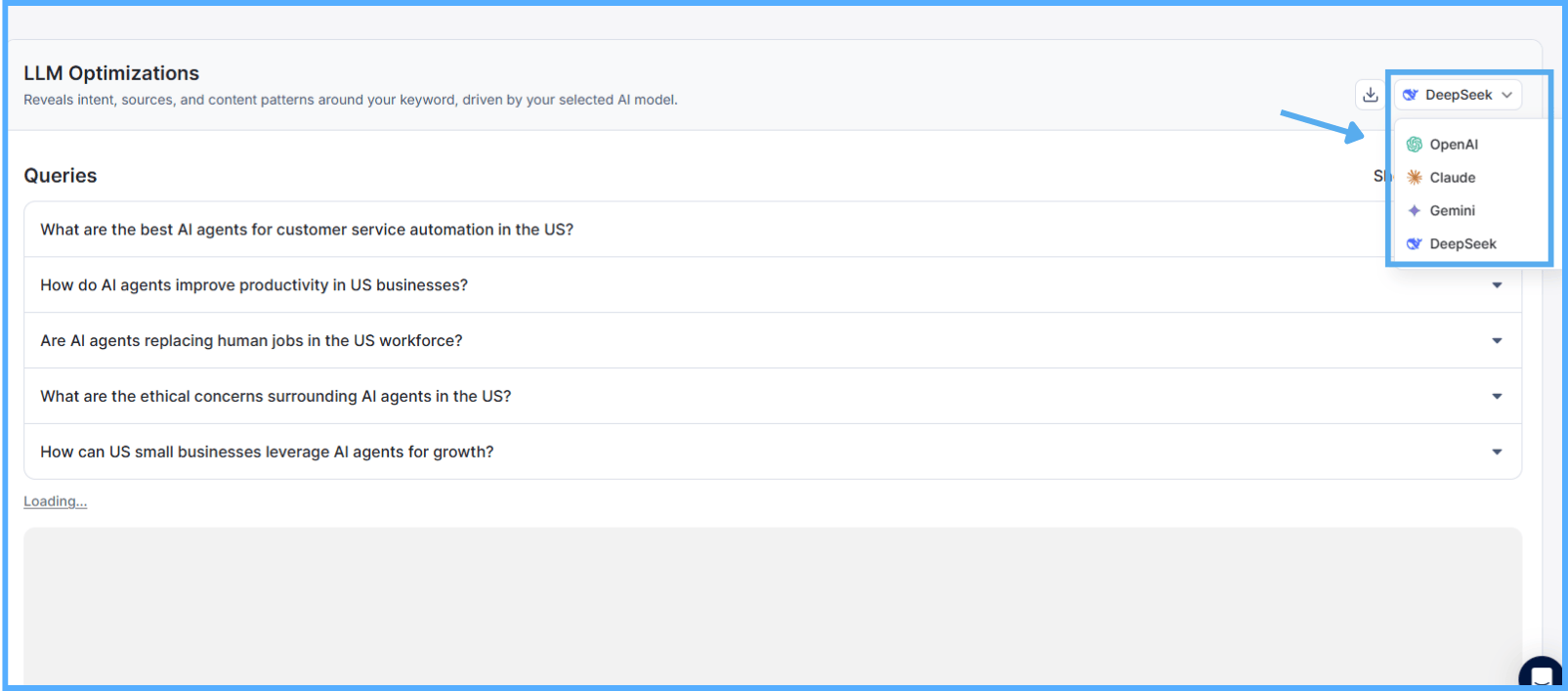Click the OpenAI logo icon in list
Image resolution: width=1568 pixels, height=691 pixels.
pos(1414,145)
